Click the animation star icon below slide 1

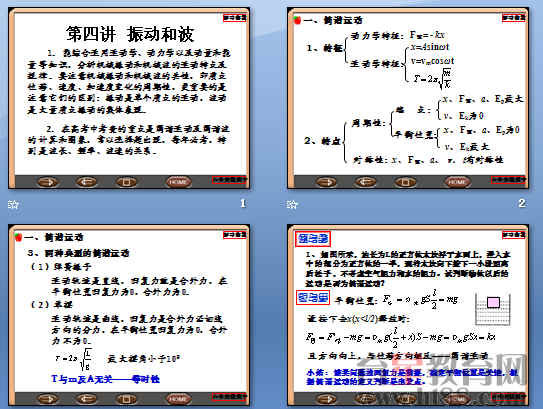(13, 205)
